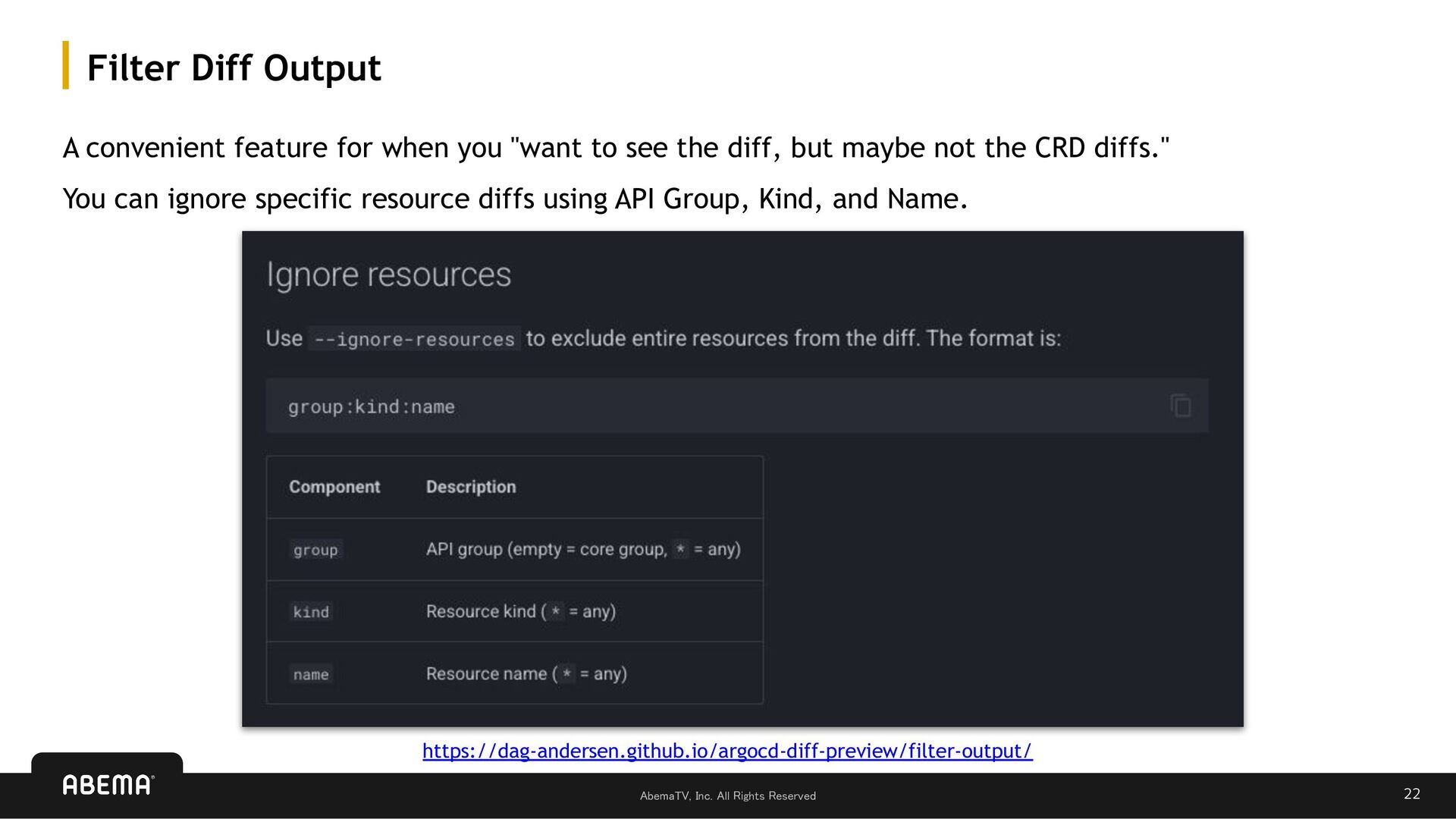
Task: Select the 'name' code cell in the table
Action: [x=311, y=674]
